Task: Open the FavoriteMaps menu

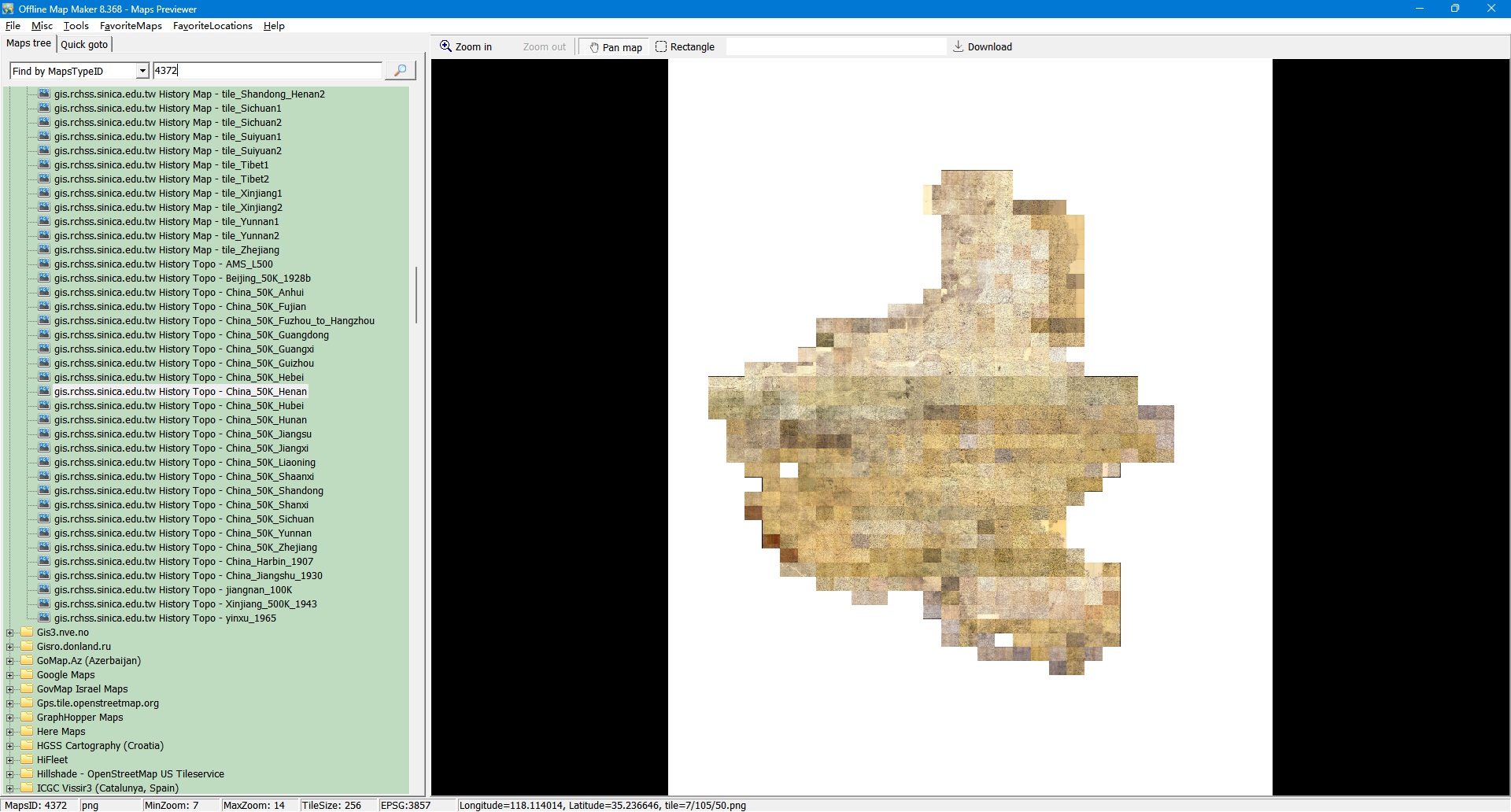Action: [x=131, y=26]
